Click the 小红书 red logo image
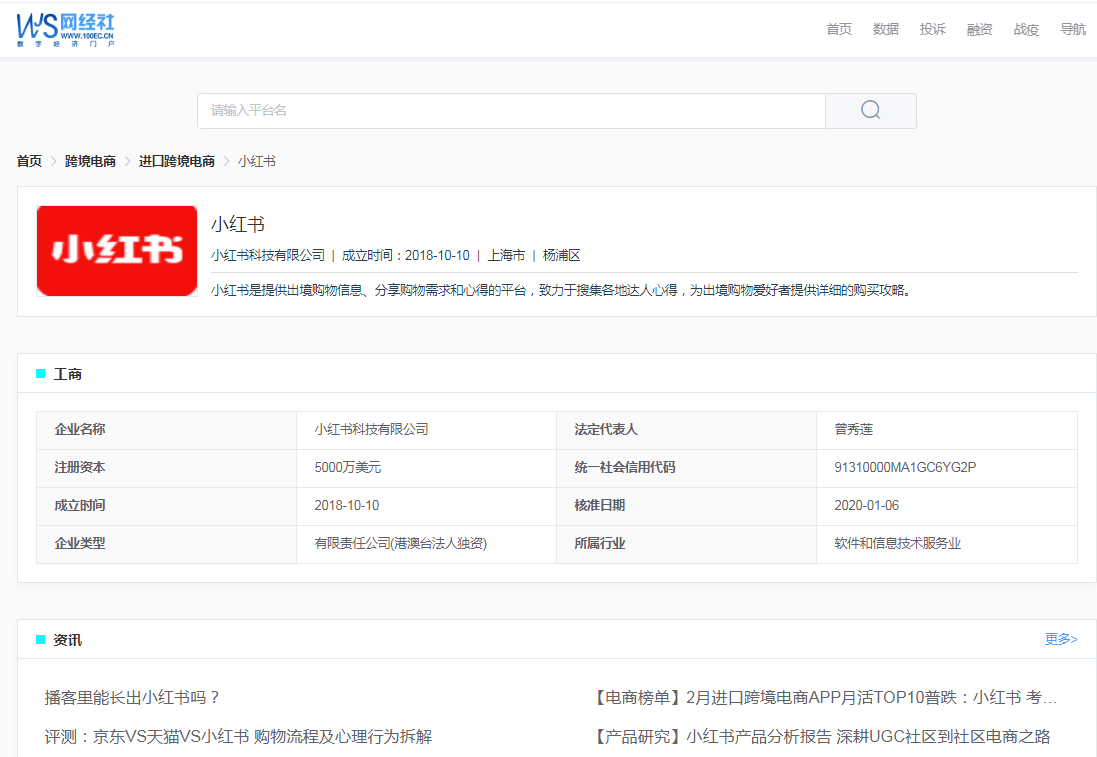This screenshot has width=1097, height=757. pos(116,250)
